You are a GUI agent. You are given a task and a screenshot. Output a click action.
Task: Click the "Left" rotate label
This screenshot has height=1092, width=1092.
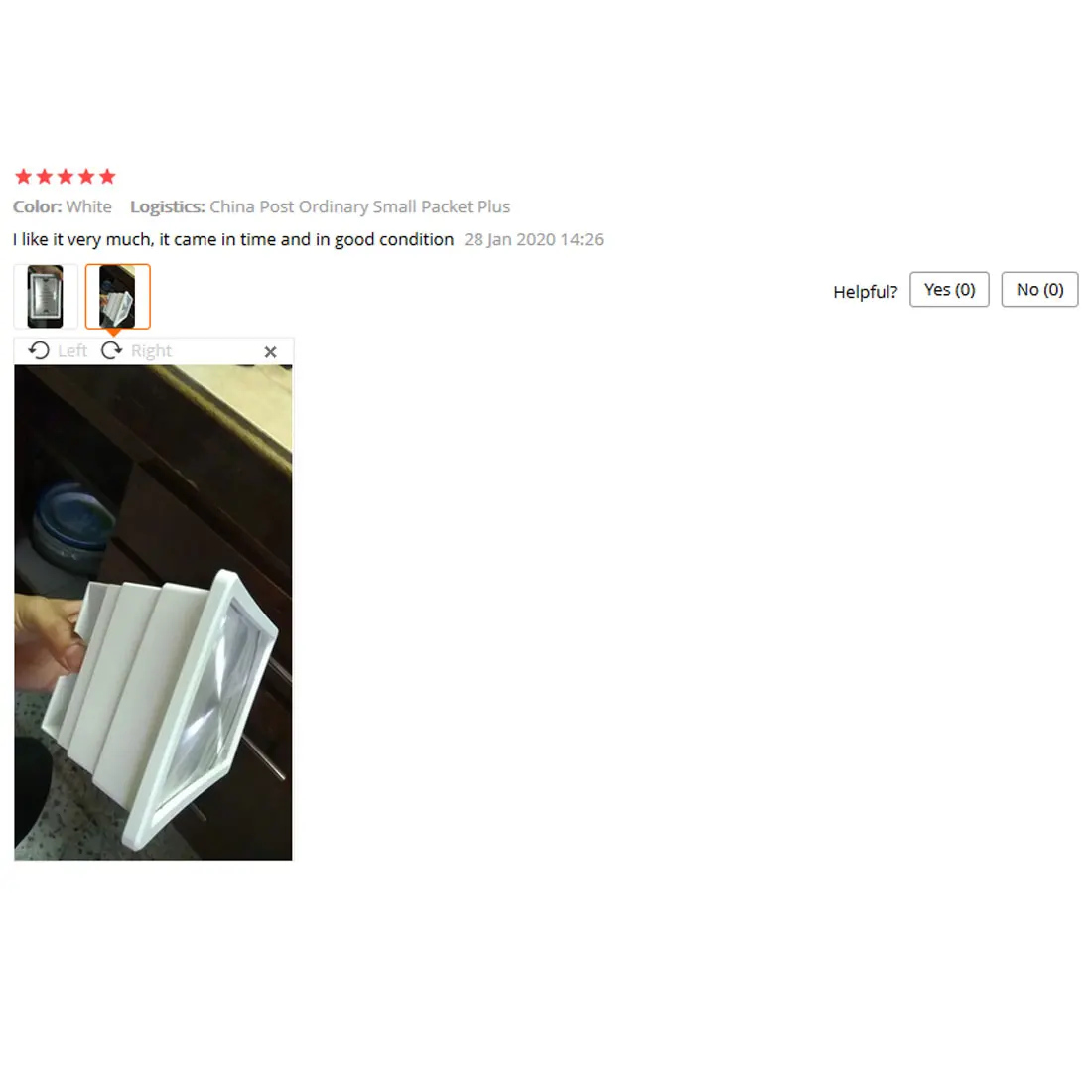point(72,351)
